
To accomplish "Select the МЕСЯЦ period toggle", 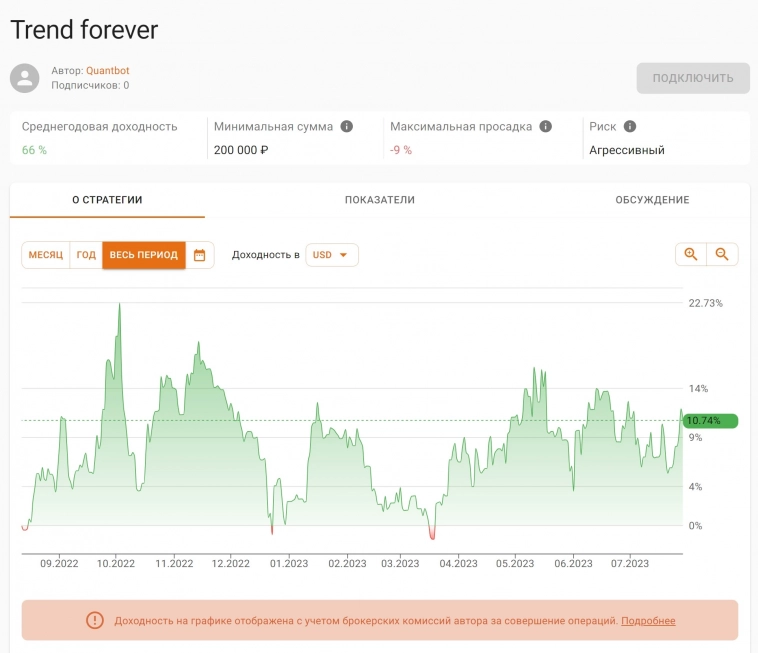I will point(45,255).
